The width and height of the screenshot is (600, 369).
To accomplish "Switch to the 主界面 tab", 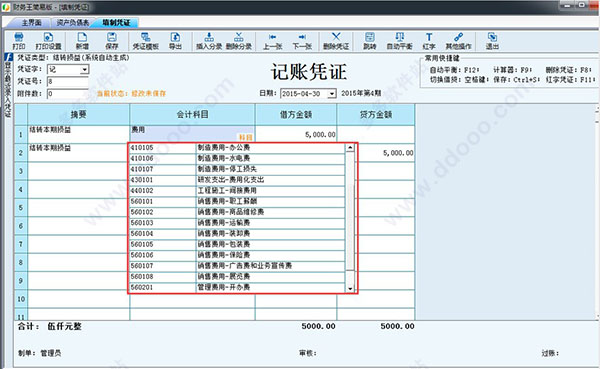I will coord(31,23).
